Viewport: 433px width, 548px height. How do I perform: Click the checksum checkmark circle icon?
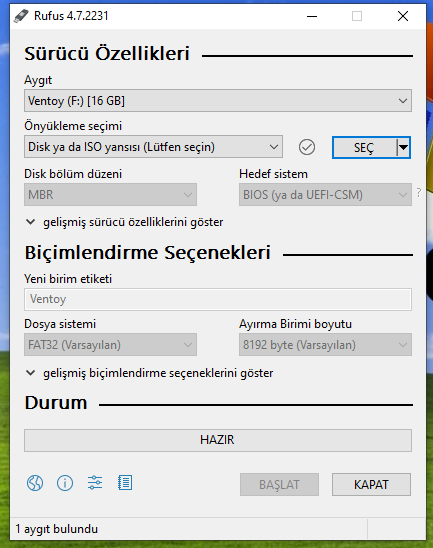coord(307,147)
